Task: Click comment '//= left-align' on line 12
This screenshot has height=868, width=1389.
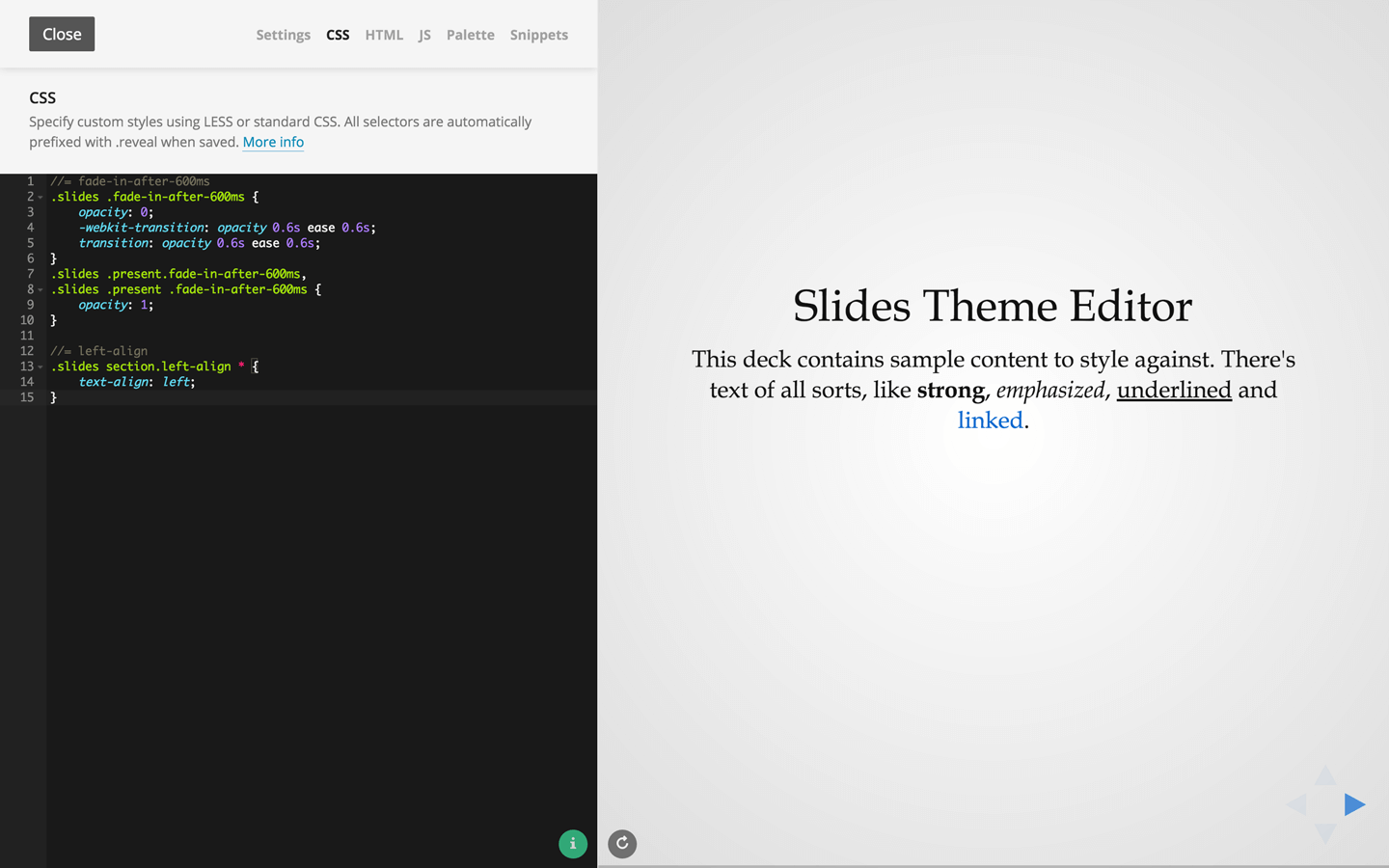Action: click(x=99, y=351)
